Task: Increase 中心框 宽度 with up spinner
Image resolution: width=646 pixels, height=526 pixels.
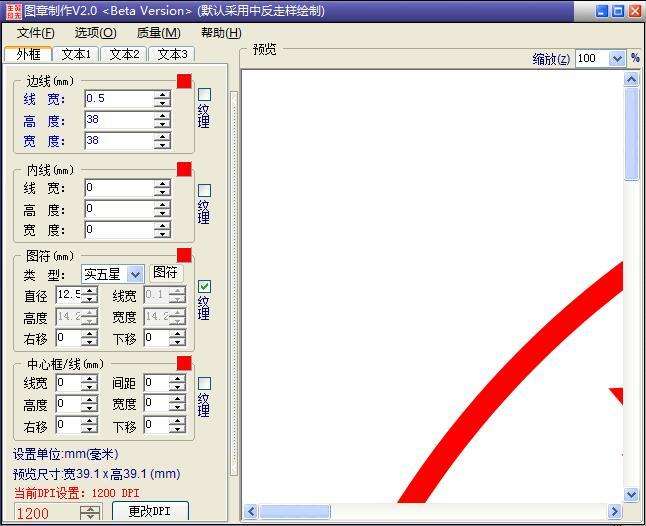Action: point(177,399)
